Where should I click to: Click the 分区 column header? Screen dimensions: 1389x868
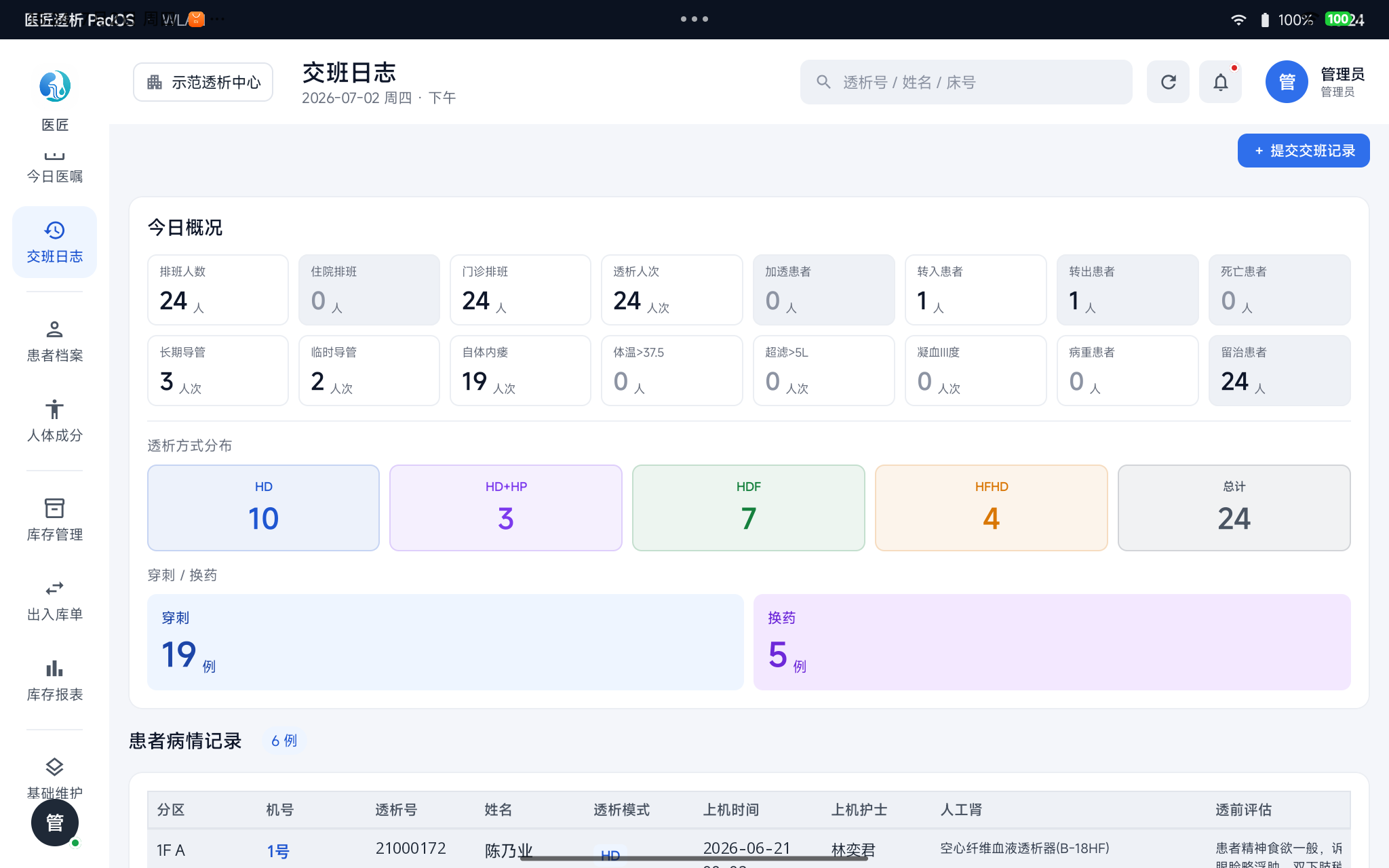pos(171,810)
